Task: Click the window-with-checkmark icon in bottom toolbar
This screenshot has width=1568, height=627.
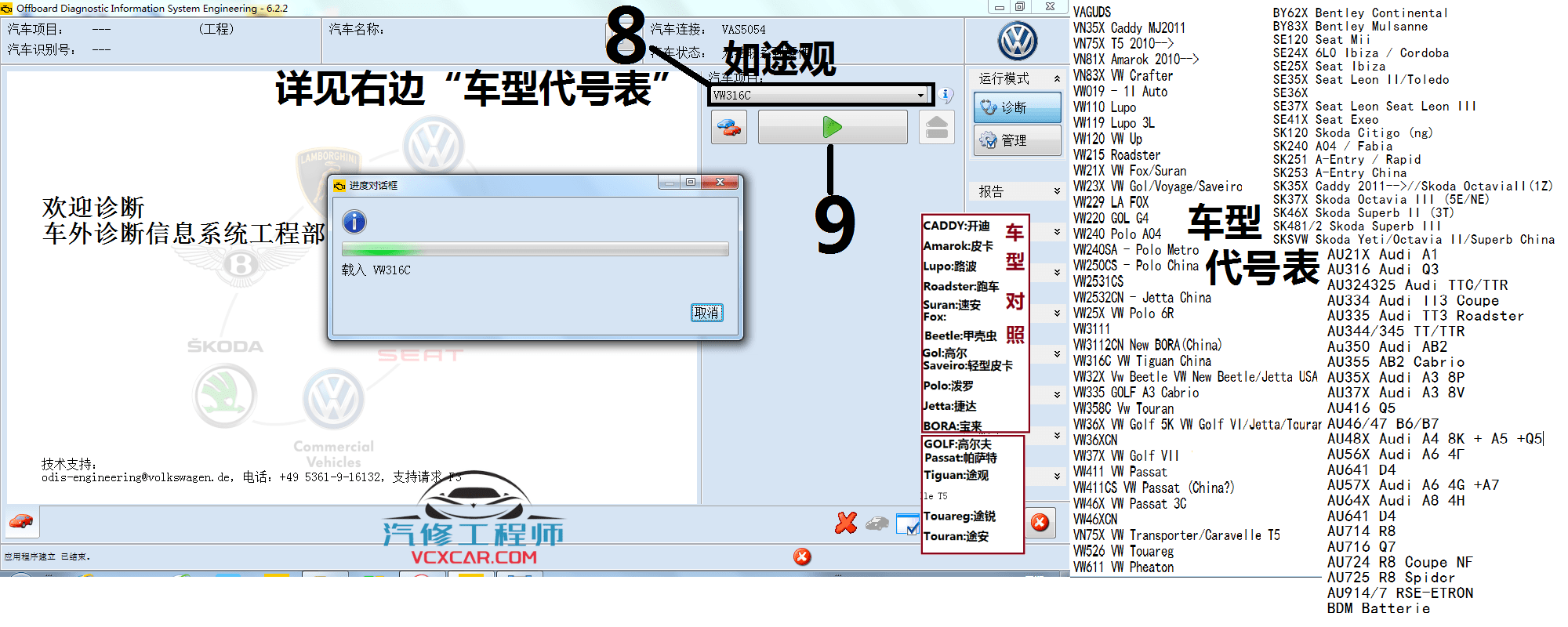Action: point(907,524)
